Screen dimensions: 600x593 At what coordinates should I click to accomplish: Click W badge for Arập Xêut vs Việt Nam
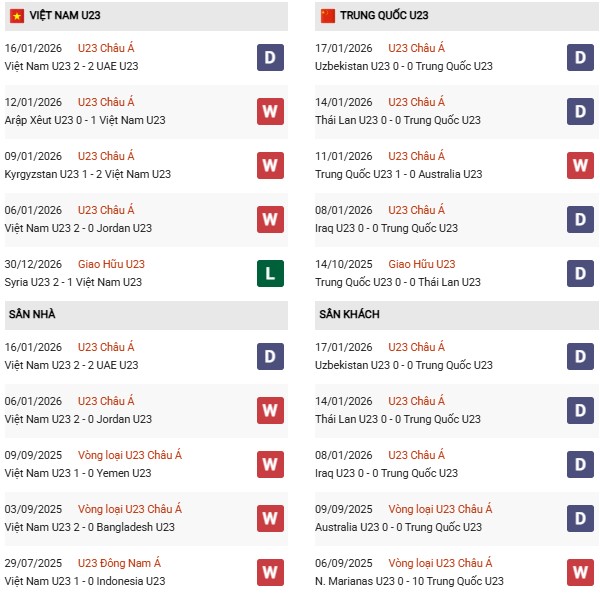coord(270,111)
